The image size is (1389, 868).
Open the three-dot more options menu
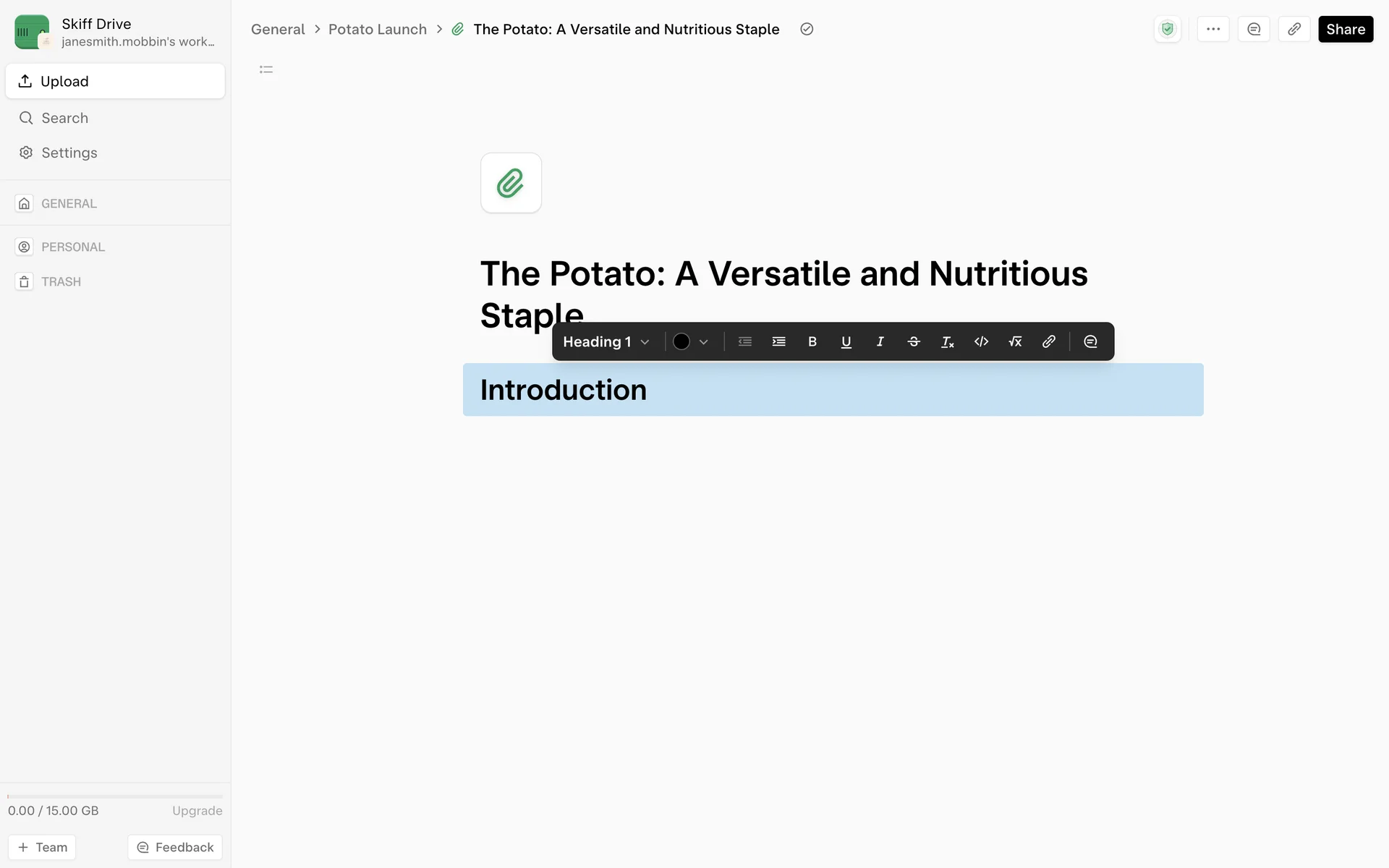pos(1213,29)
